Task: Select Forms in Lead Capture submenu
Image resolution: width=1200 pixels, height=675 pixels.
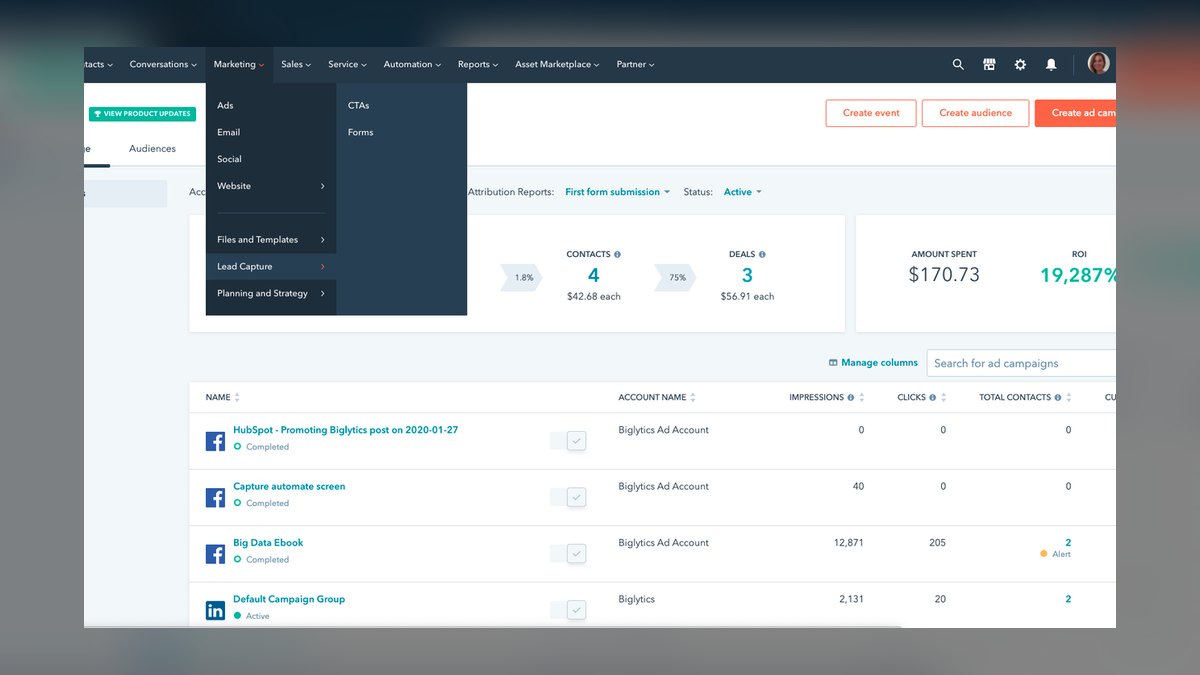Action: click(402, 132)
